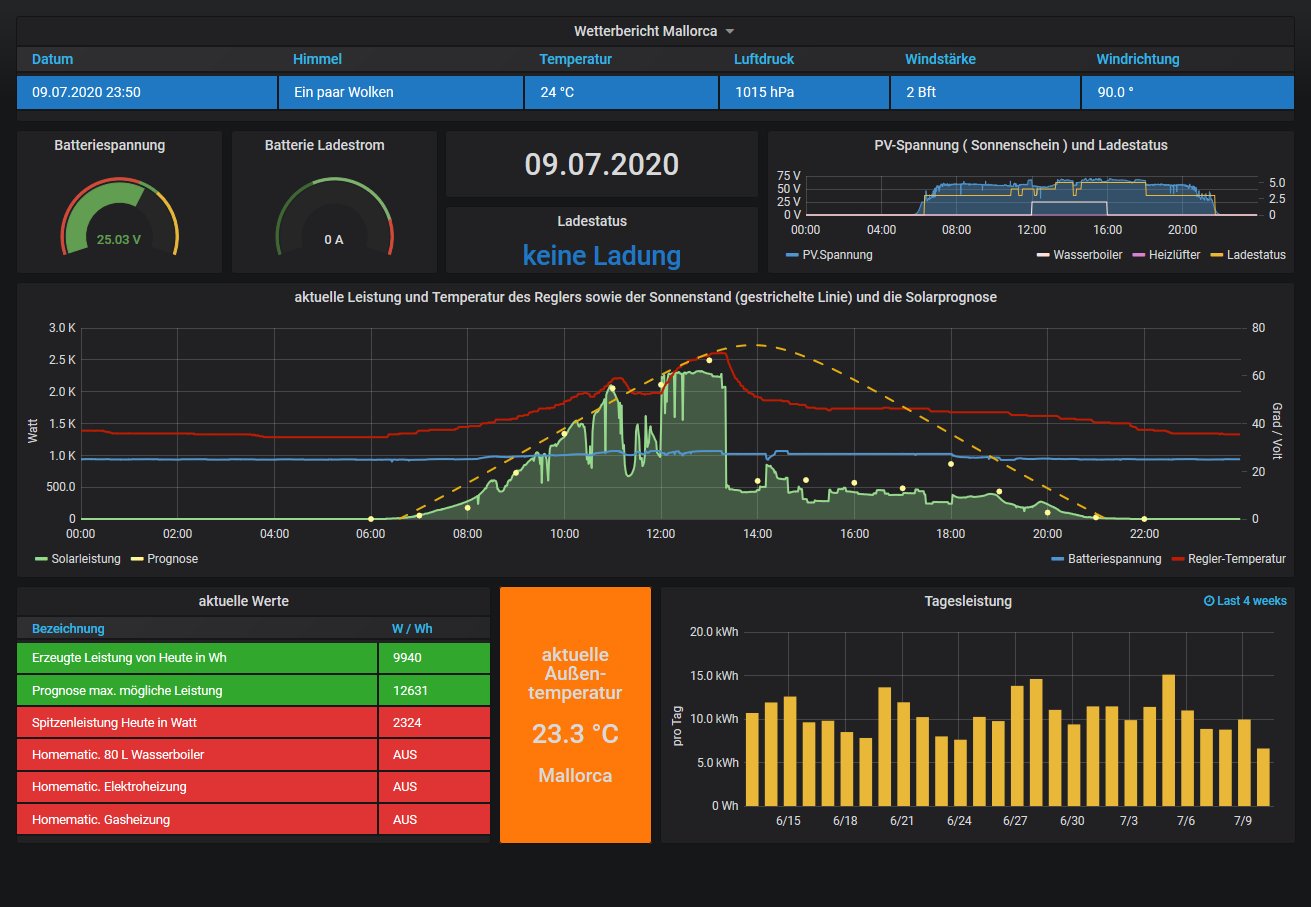Click the orange Außentemperatur Mallorca panel

click(575, 715)
